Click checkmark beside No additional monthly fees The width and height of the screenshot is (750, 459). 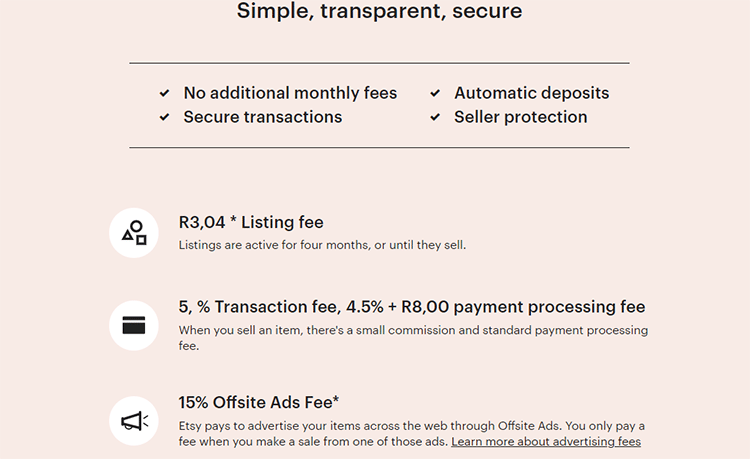[164, 93]
